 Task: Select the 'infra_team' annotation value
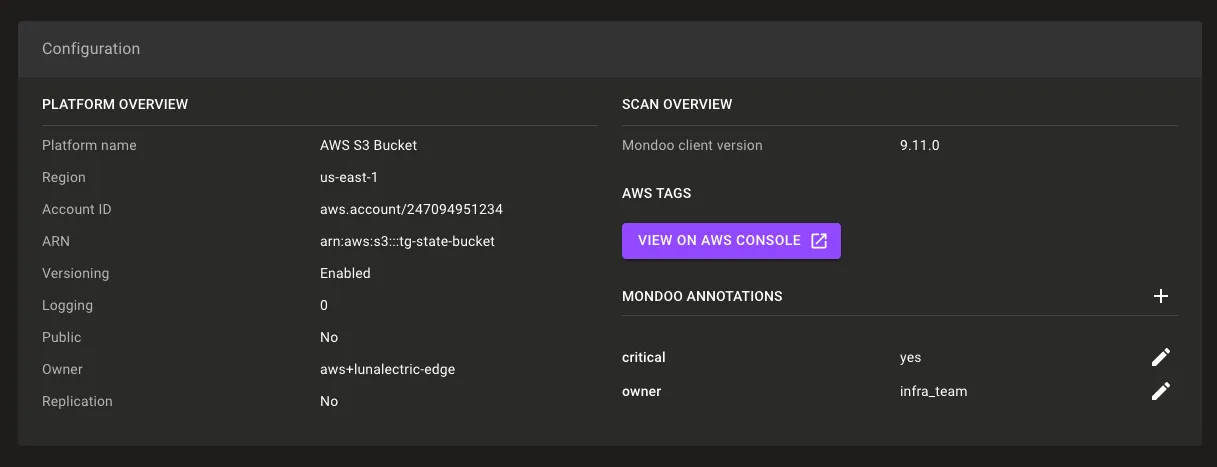(934, 391)
